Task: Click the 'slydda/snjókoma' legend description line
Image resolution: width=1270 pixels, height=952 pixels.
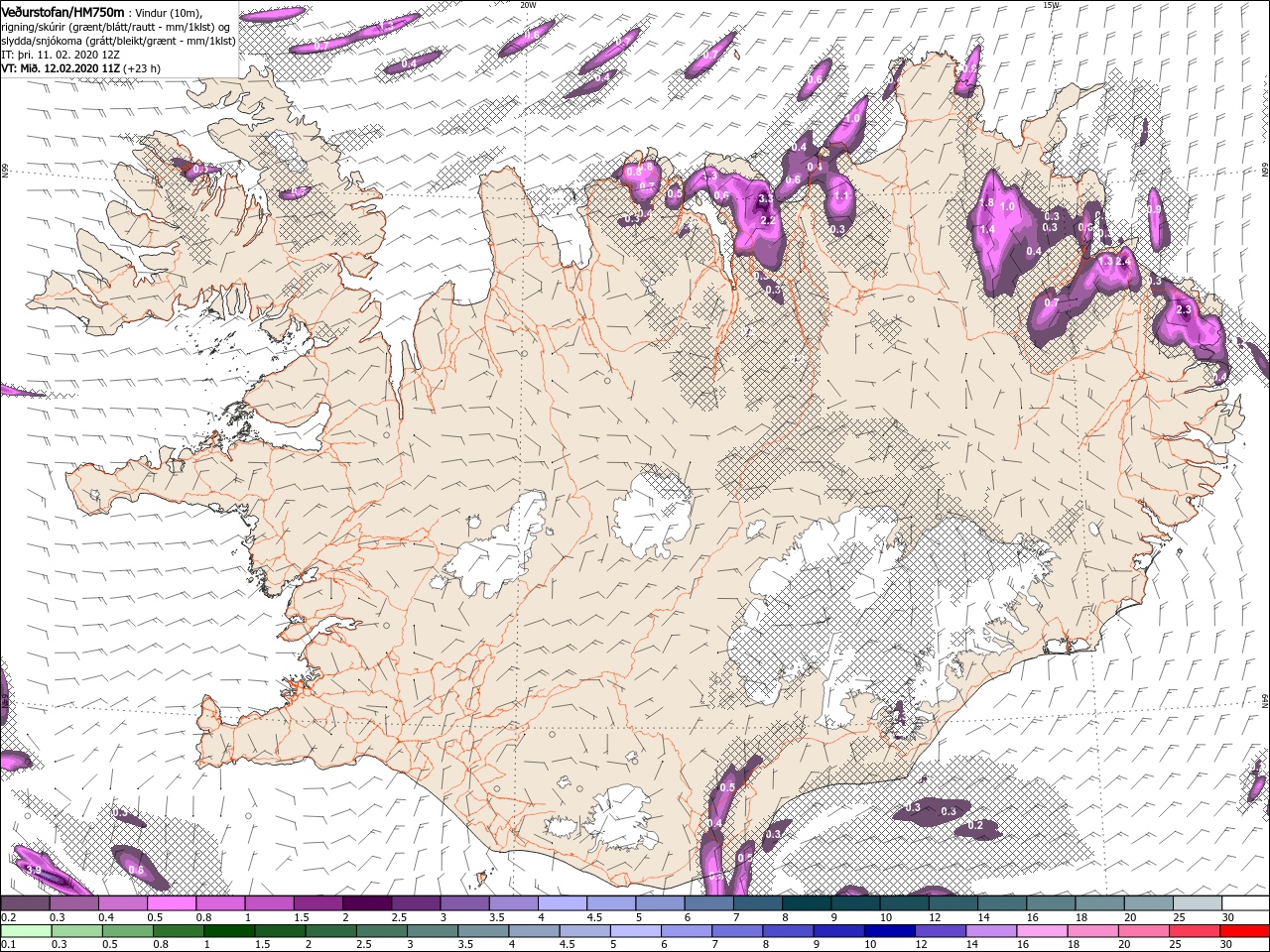Action: pos(118,41)
